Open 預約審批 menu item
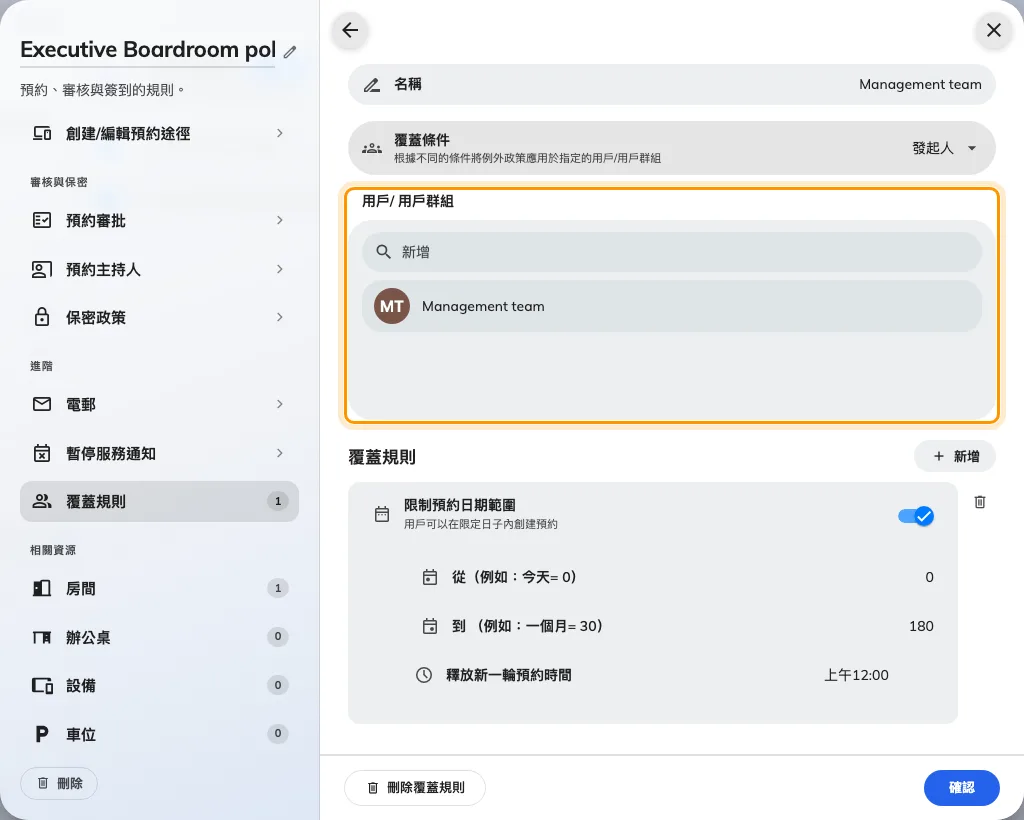 [159, 221]
